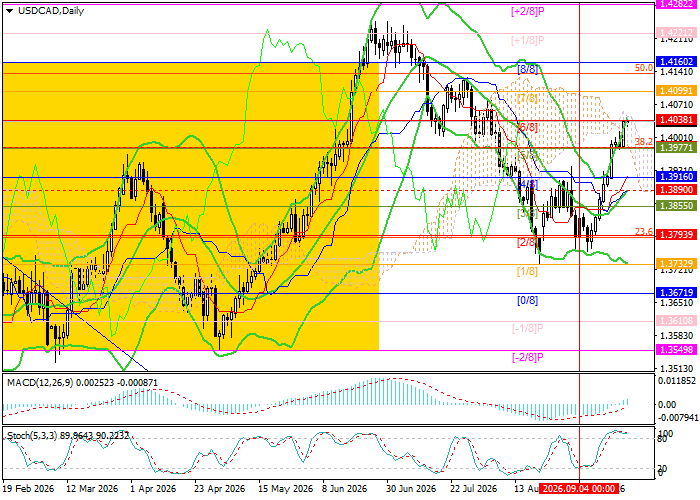Click the [+1/8]P Murrey level label
Image resolution: width=700 pixels, height=500 pixels.
528,41
